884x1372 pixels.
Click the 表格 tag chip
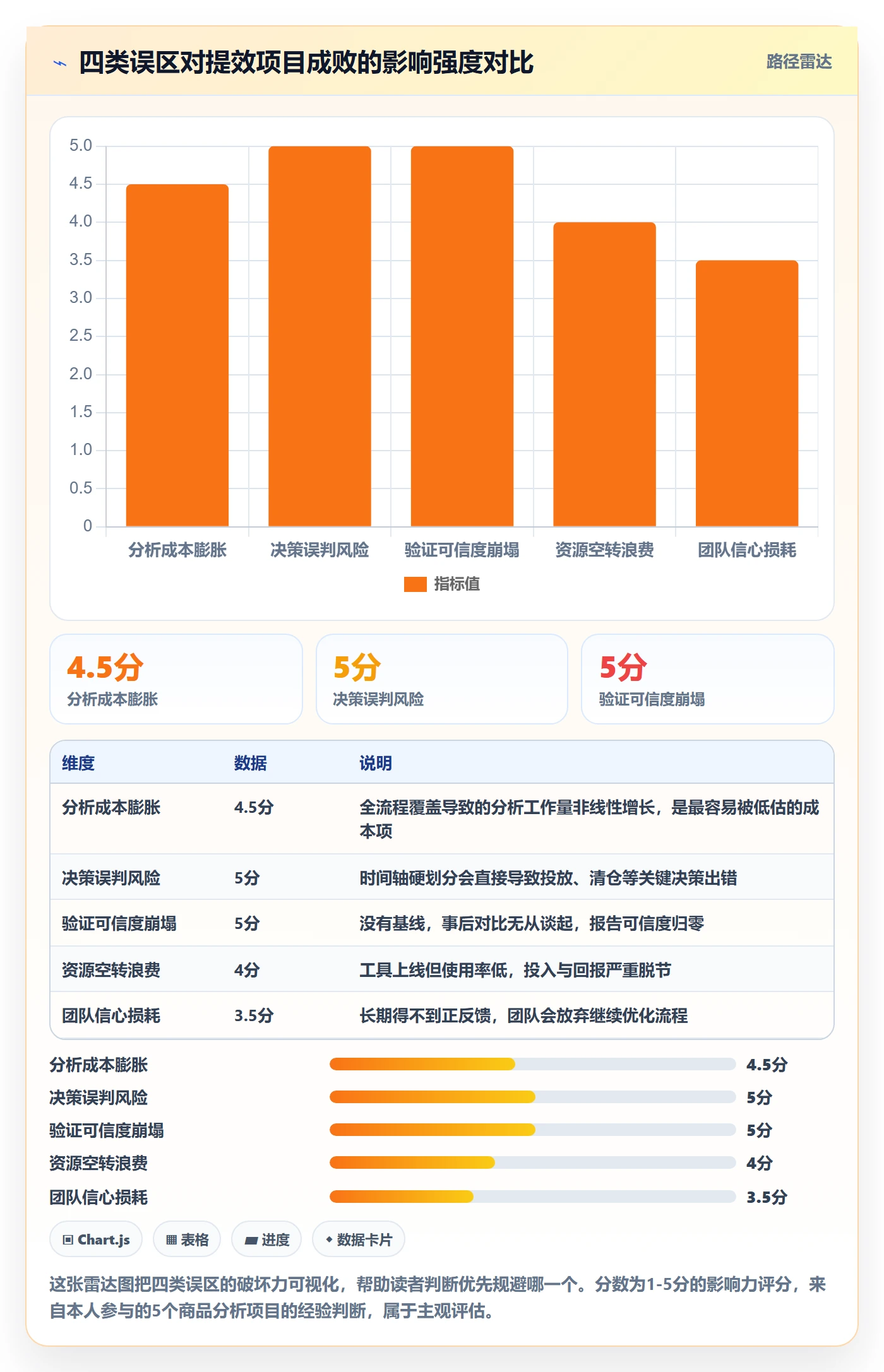coord(187,1239)
